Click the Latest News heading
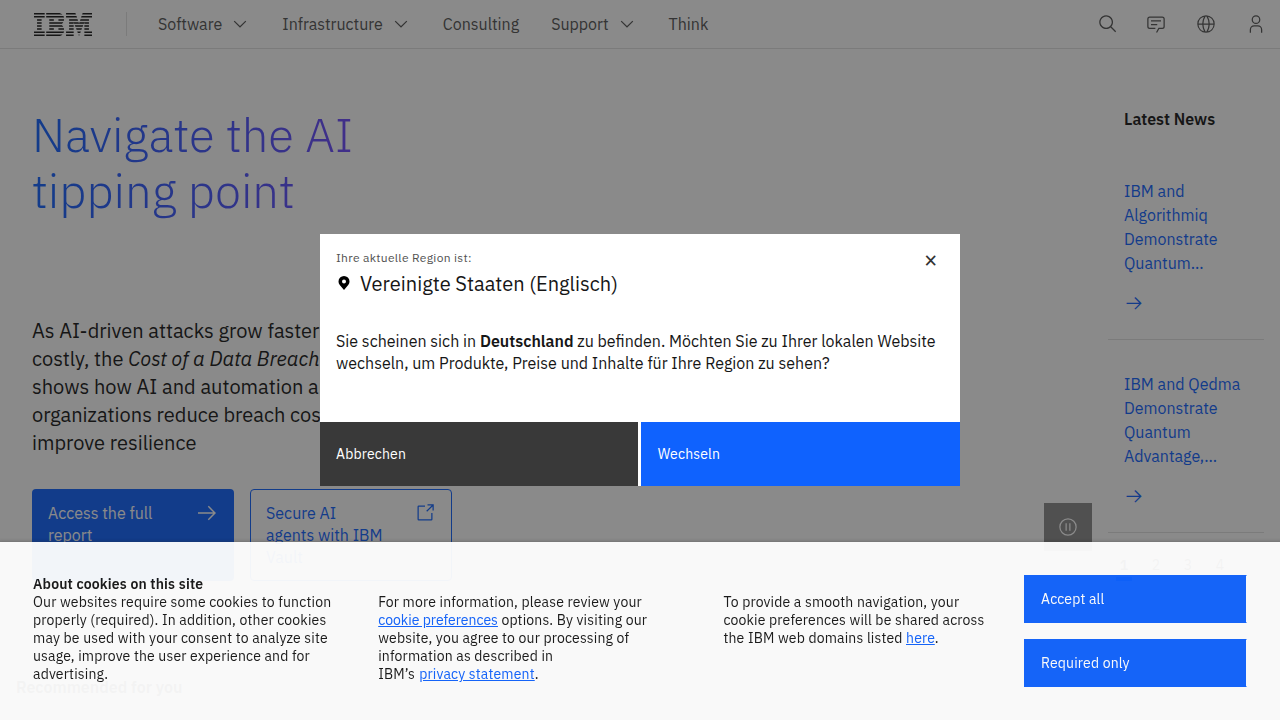The height and width of the screenshot is (720, 1280). click(x=1169, y=119)
